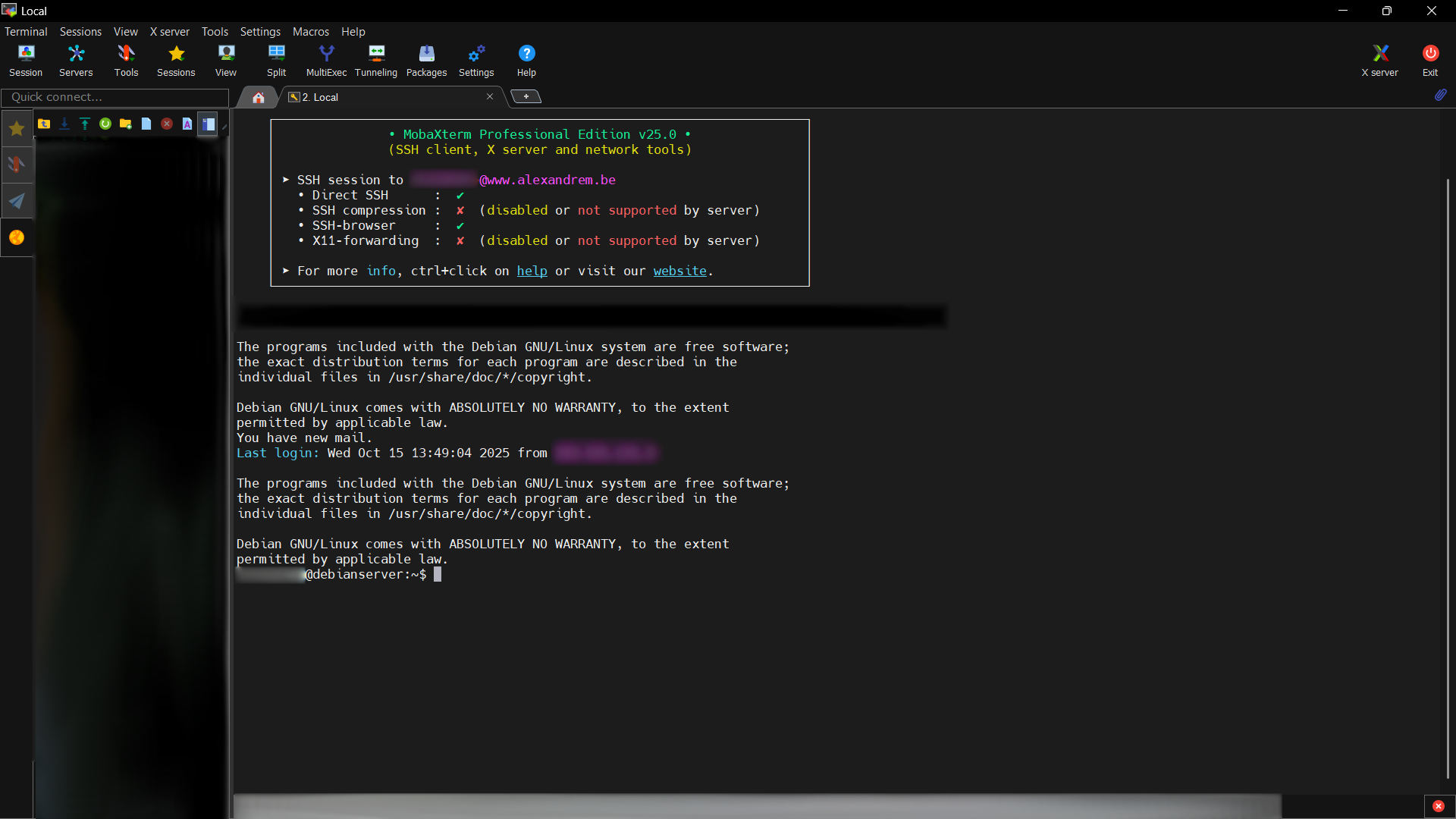Image resolution: width=1456 pixels, height=819 pixels.
Task: Refresh the SFTP folder listing
Action: (x=105, y=124)
